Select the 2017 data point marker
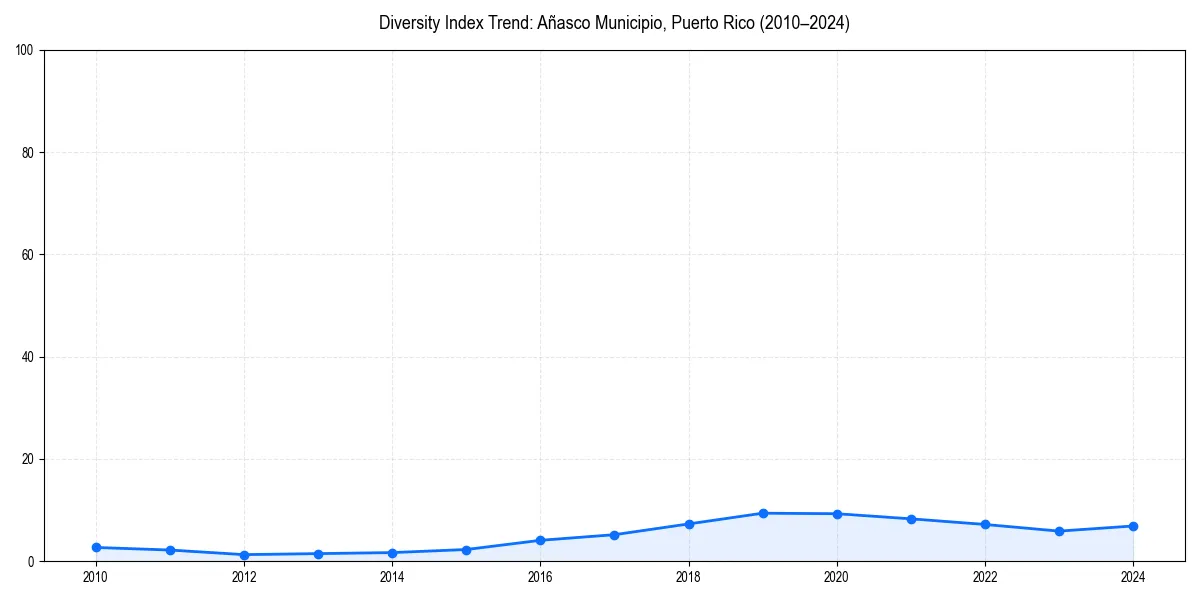Image resolution: width=1200 pixels, height=600 pixels. pos(613,535)
